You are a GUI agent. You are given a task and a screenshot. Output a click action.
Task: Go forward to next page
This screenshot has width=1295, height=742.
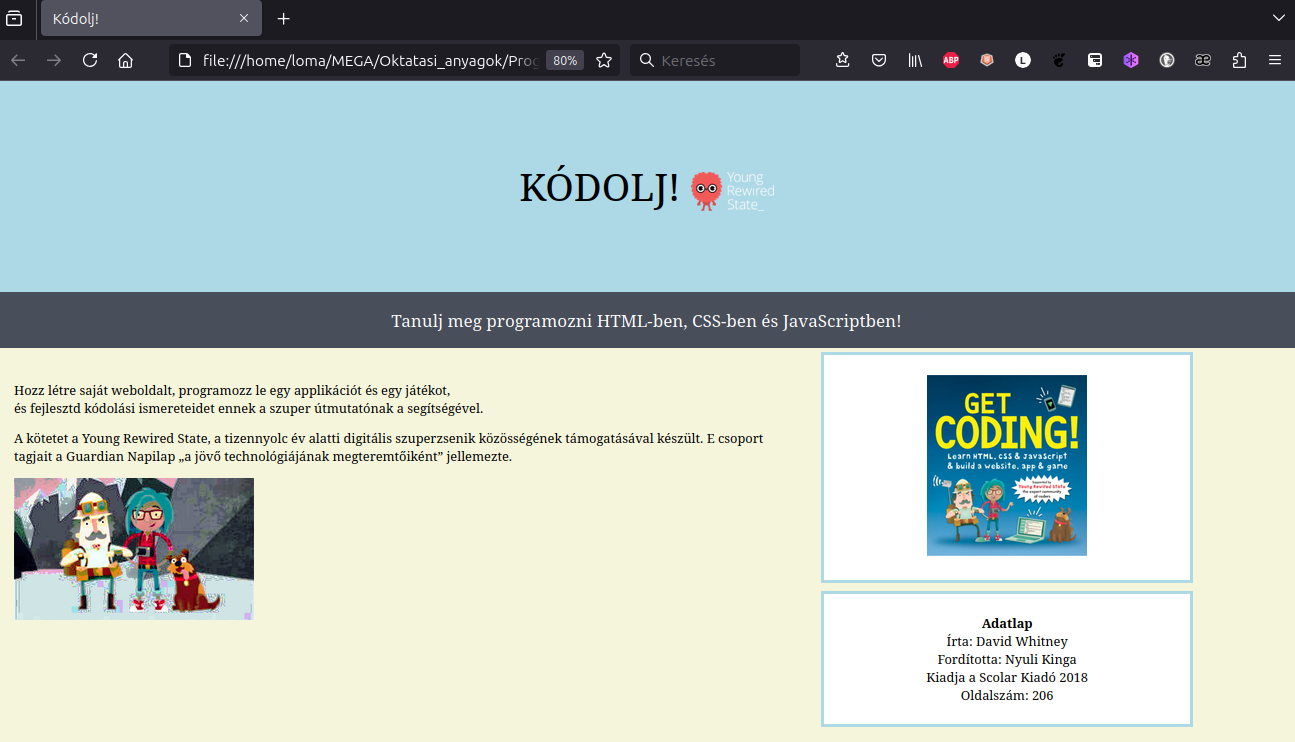[54, 60]
